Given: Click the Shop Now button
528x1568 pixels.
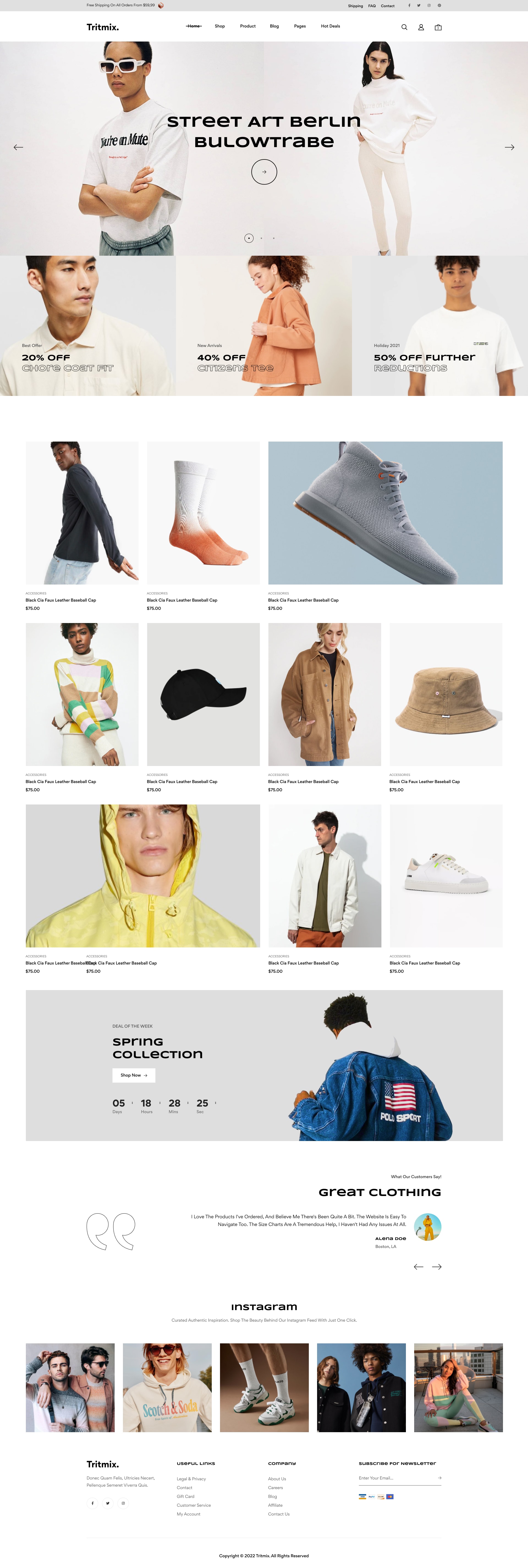Looking at the screenshot, I should tap(134, 1076).
